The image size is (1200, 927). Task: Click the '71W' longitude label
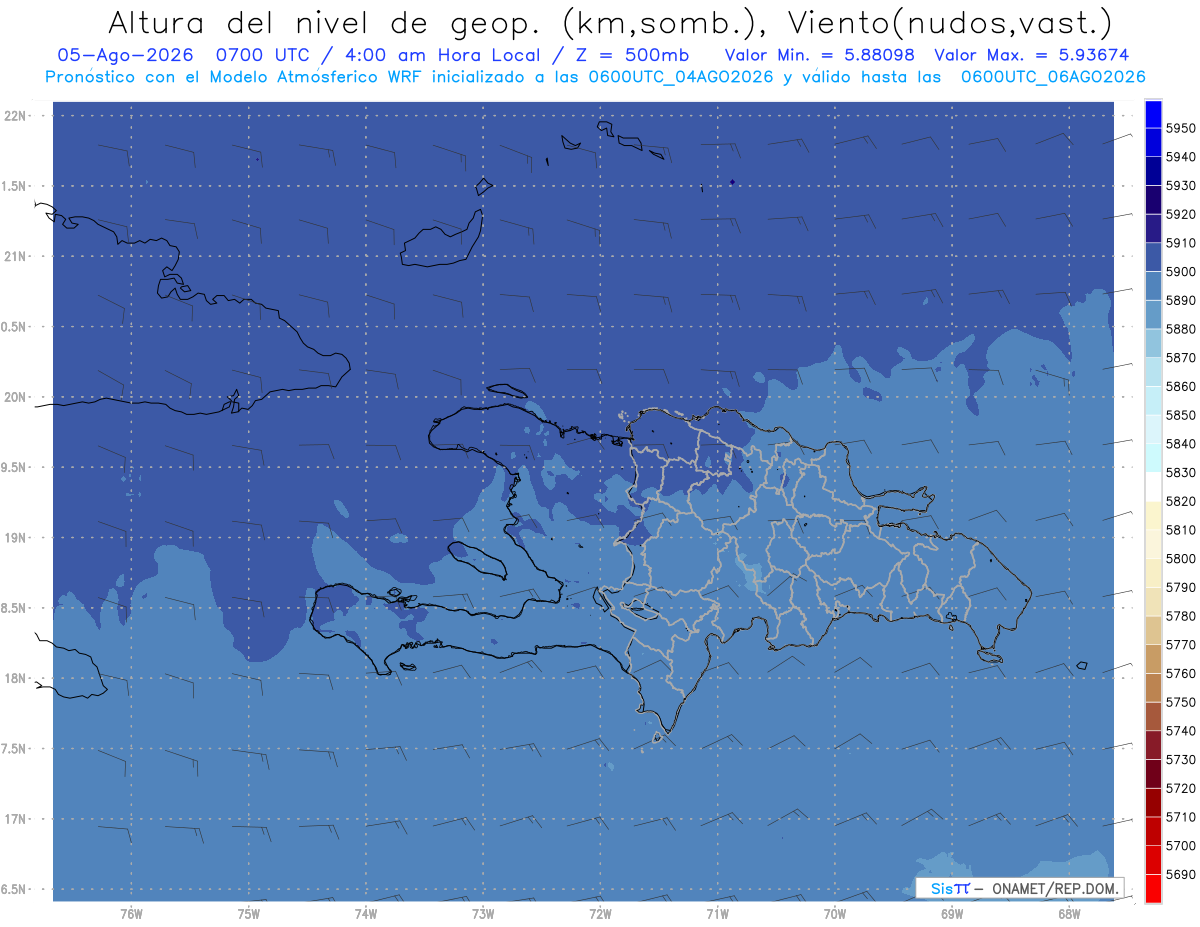717,913
